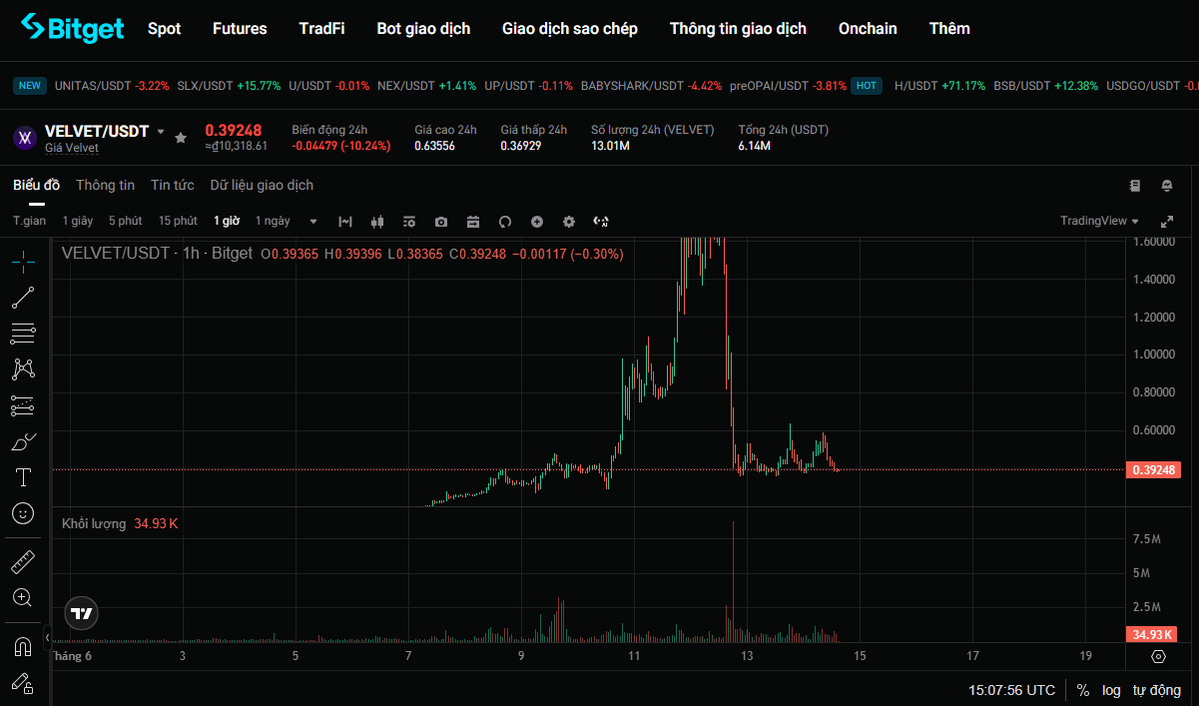Toggle tự động auto scale
Image resolution: width=1199 pixels, height=706 pixels.
click(1156, 690)
